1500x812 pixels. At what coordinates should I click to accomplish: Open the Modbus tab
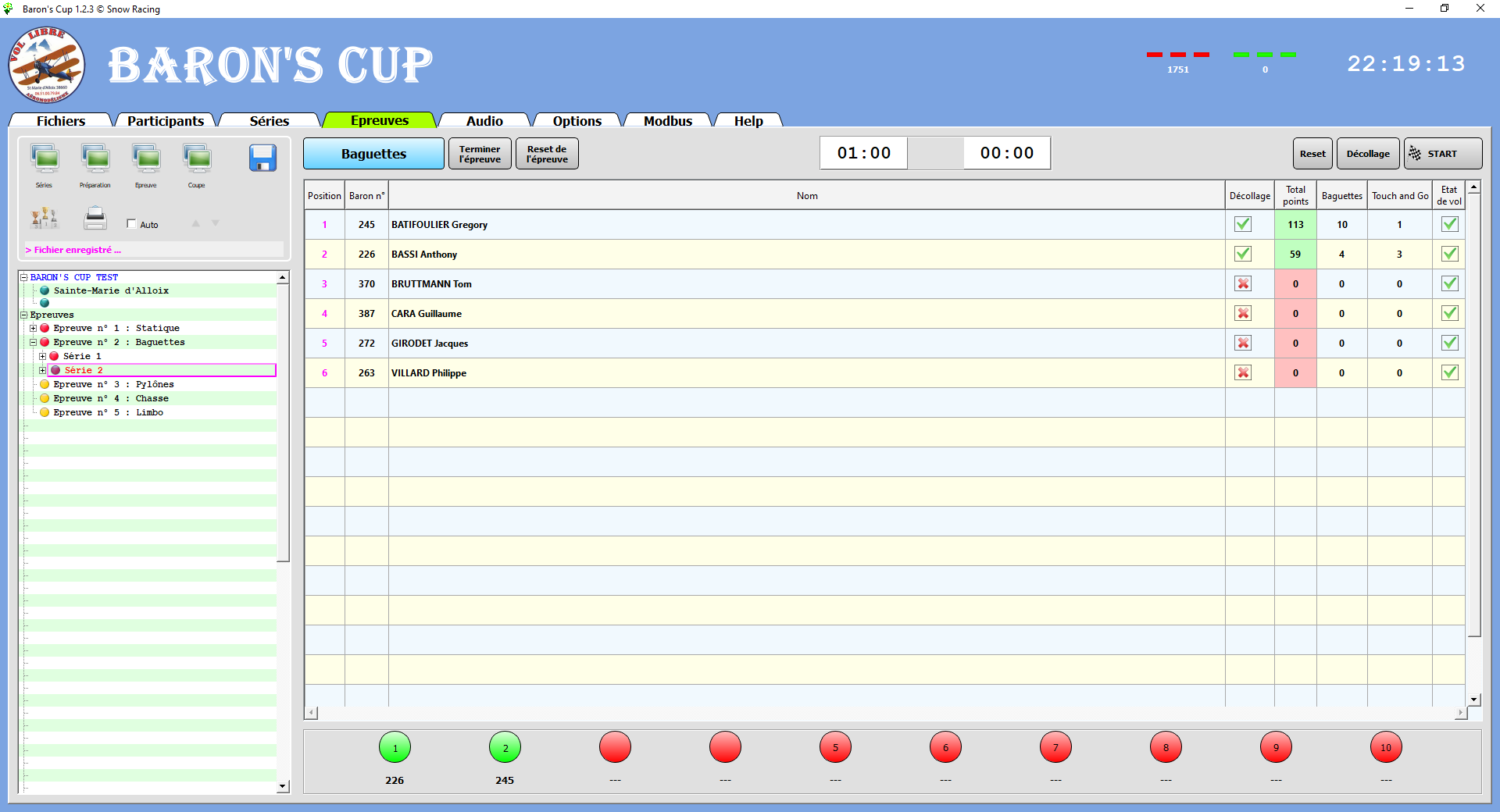click(x=667, y=120)
